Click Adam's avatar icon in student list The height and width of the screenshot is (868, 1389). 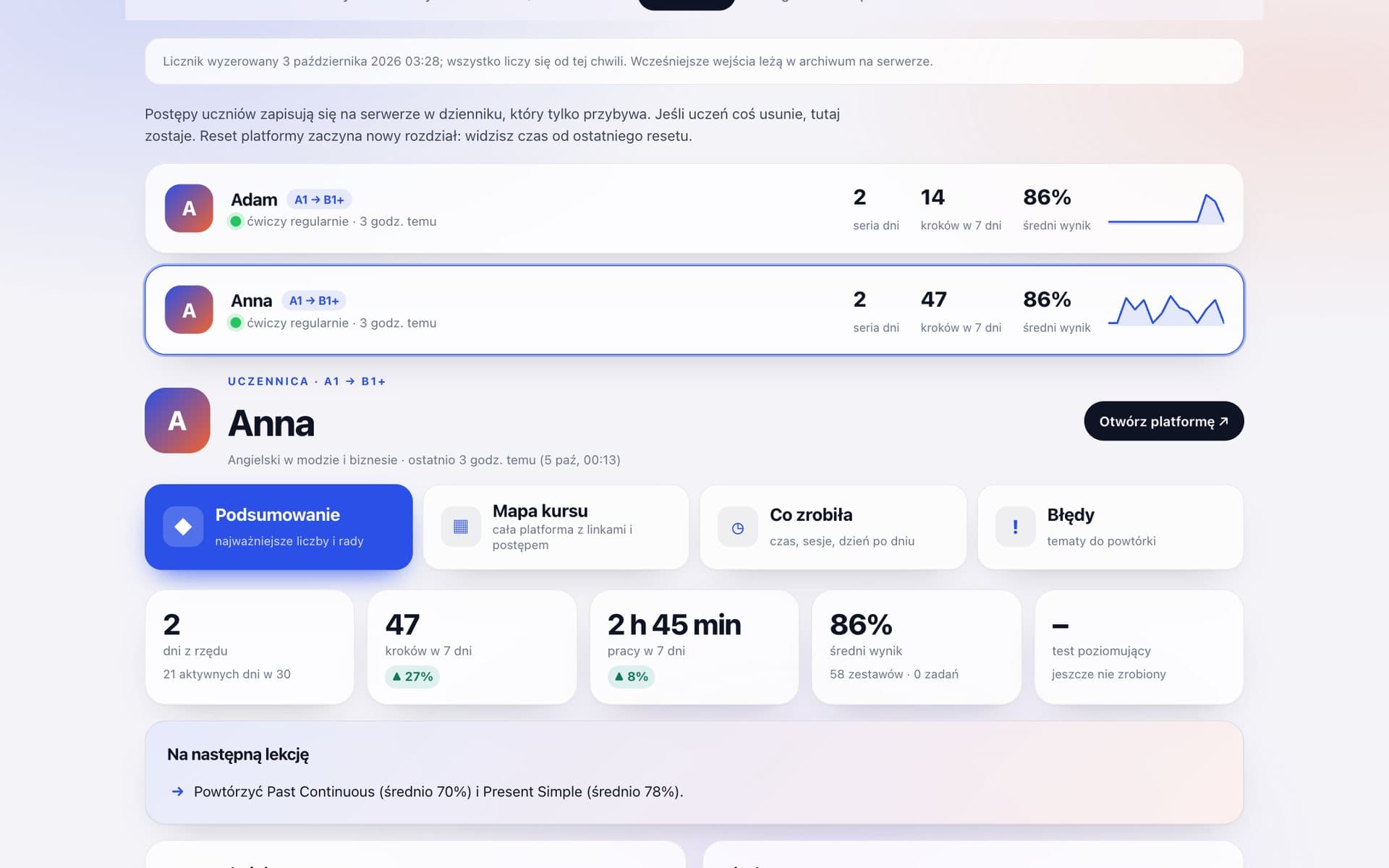189,208
